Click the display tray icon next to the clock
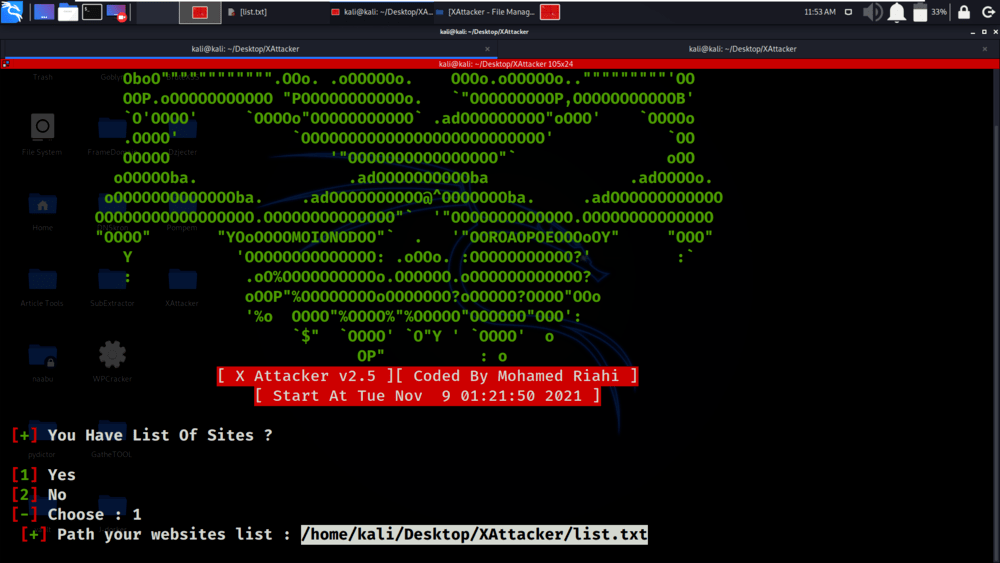Image resolution: width=1000 pixels, height=563 pixels. (848, 11)
